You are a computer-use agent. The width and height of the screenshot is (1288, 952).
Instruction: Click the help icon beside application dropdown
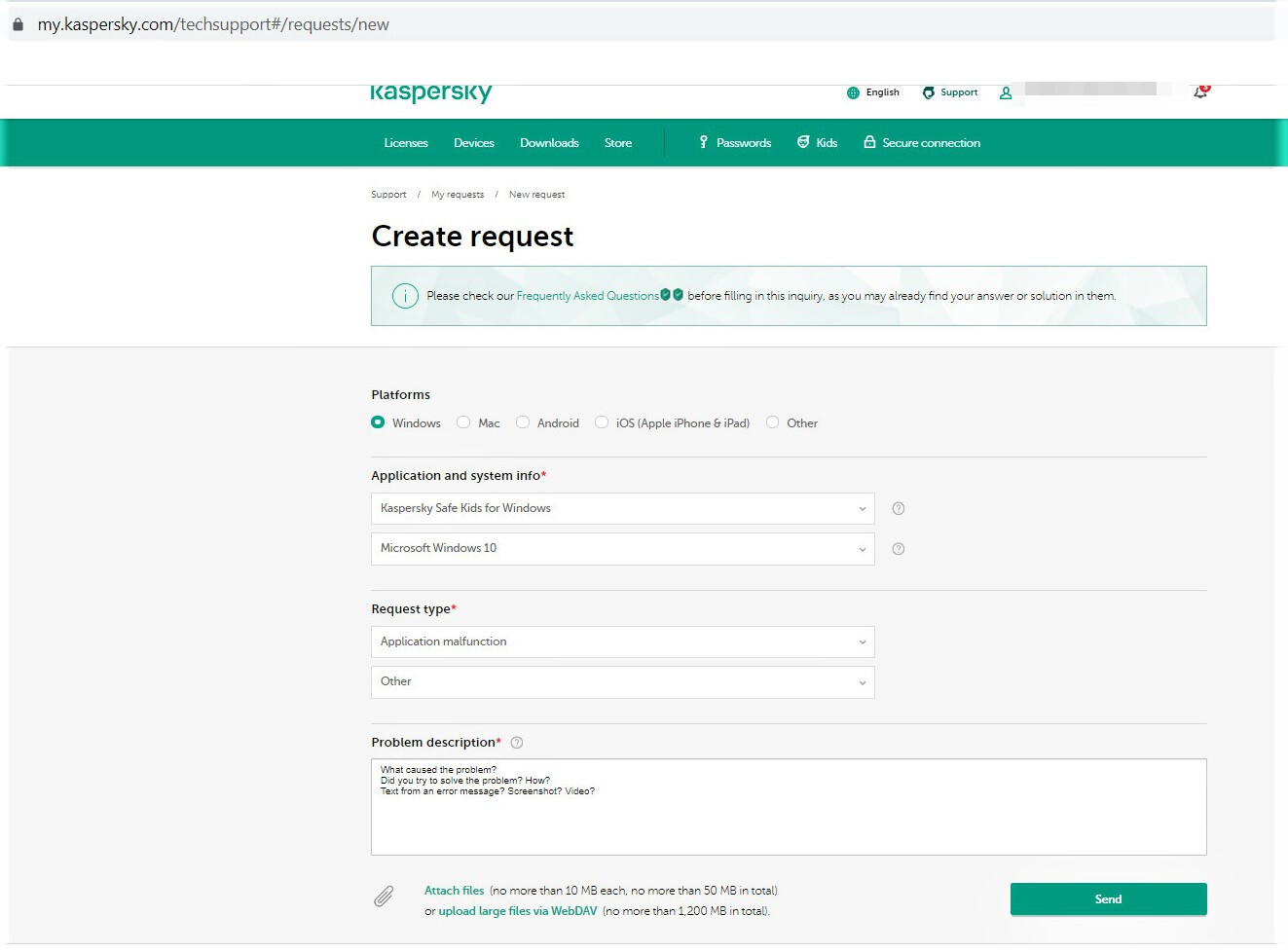coord(899,508)
